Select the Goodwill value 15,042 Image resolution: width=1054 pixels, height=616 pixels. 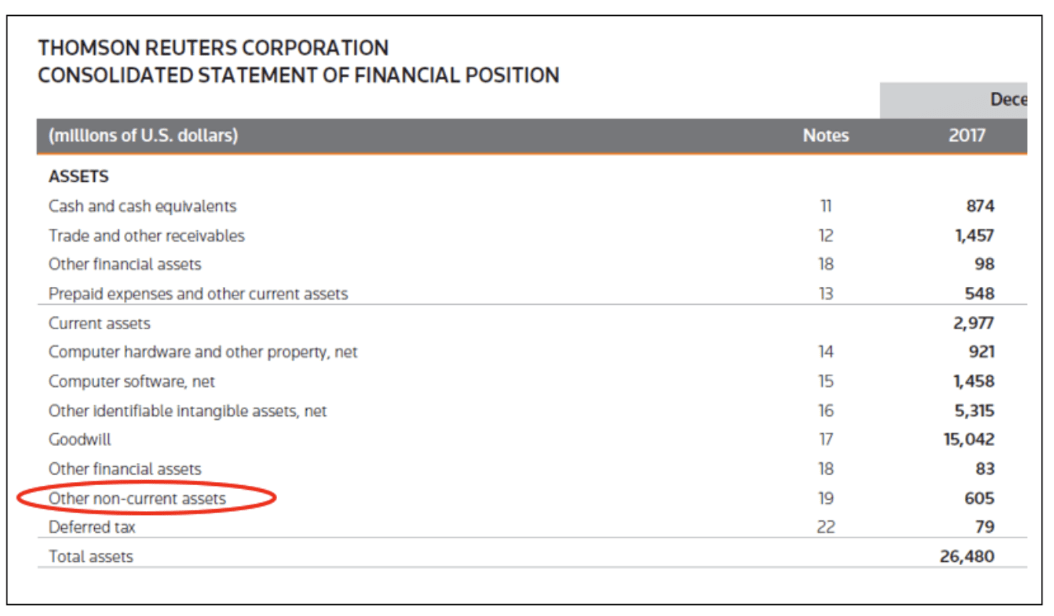(x=969, y=439)
